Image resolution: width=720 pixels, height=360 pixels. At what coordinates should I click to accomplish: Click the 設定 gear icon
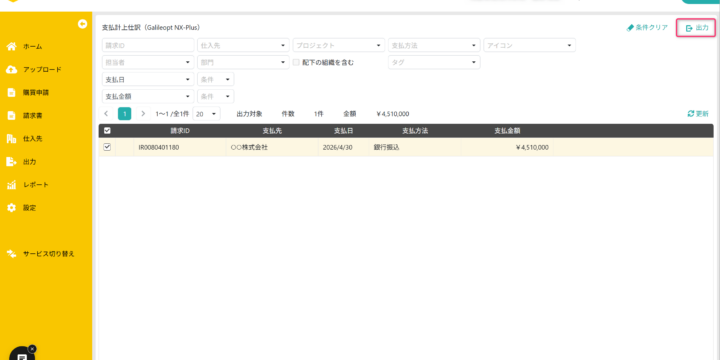coord(12,208)
